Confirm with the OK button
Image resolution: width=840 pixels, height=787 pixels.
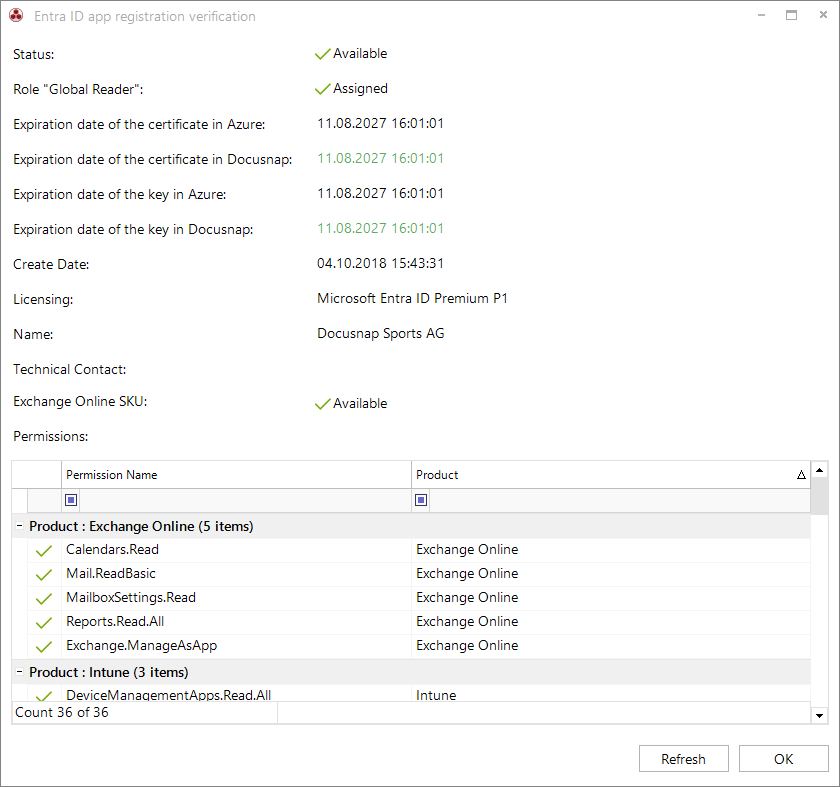783,759
